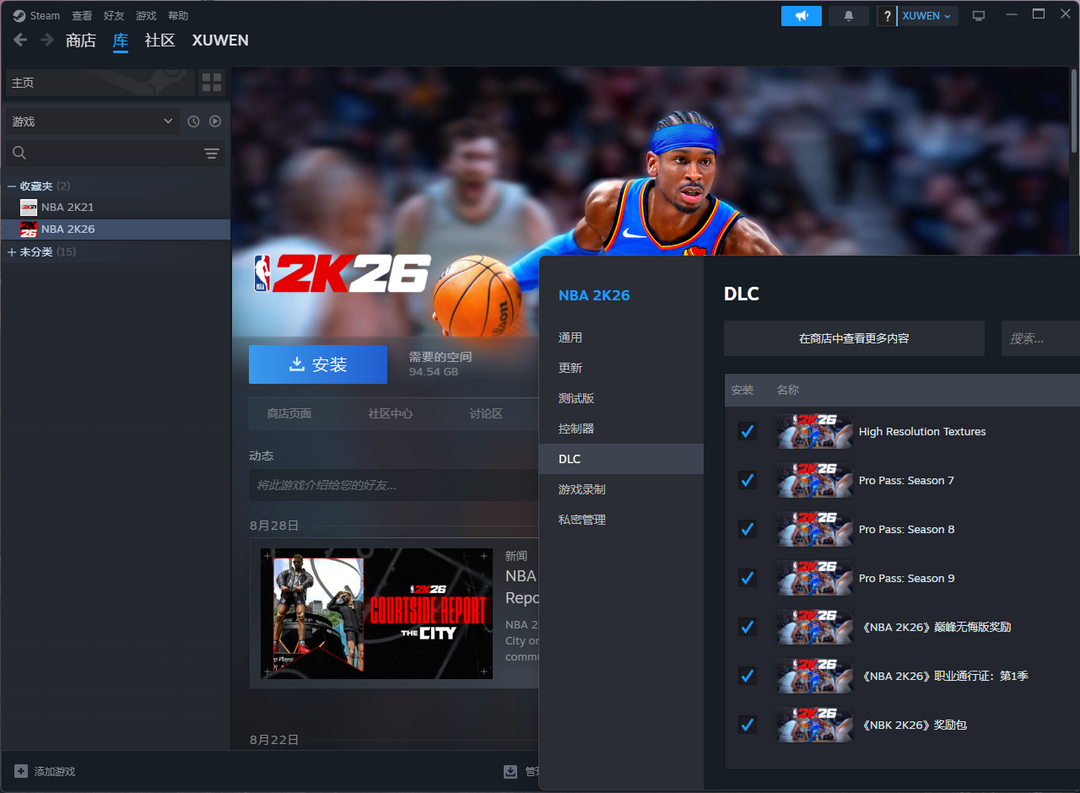This screenshot has height=793, width=1080.
Task: Open the notifications bell
Action: pos(849,16)
